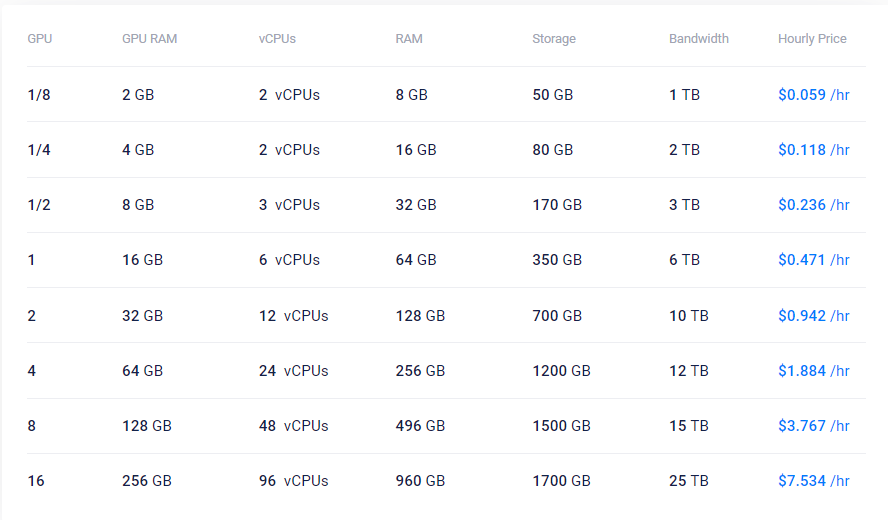Open the $0.118 /hr hourly price
888x520 pixels.
point(813,150)
